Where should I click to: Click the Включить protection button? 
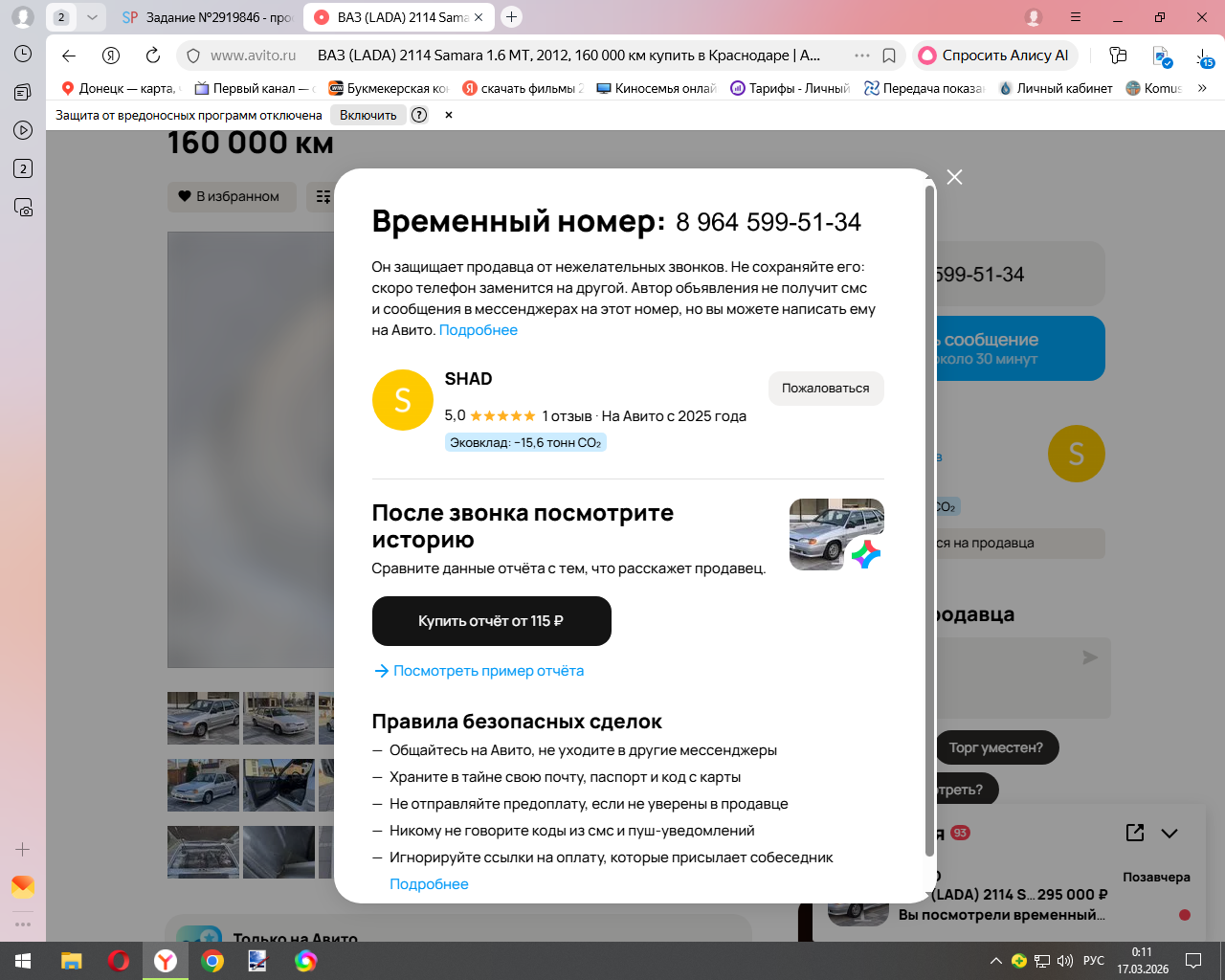coord(367,115)
